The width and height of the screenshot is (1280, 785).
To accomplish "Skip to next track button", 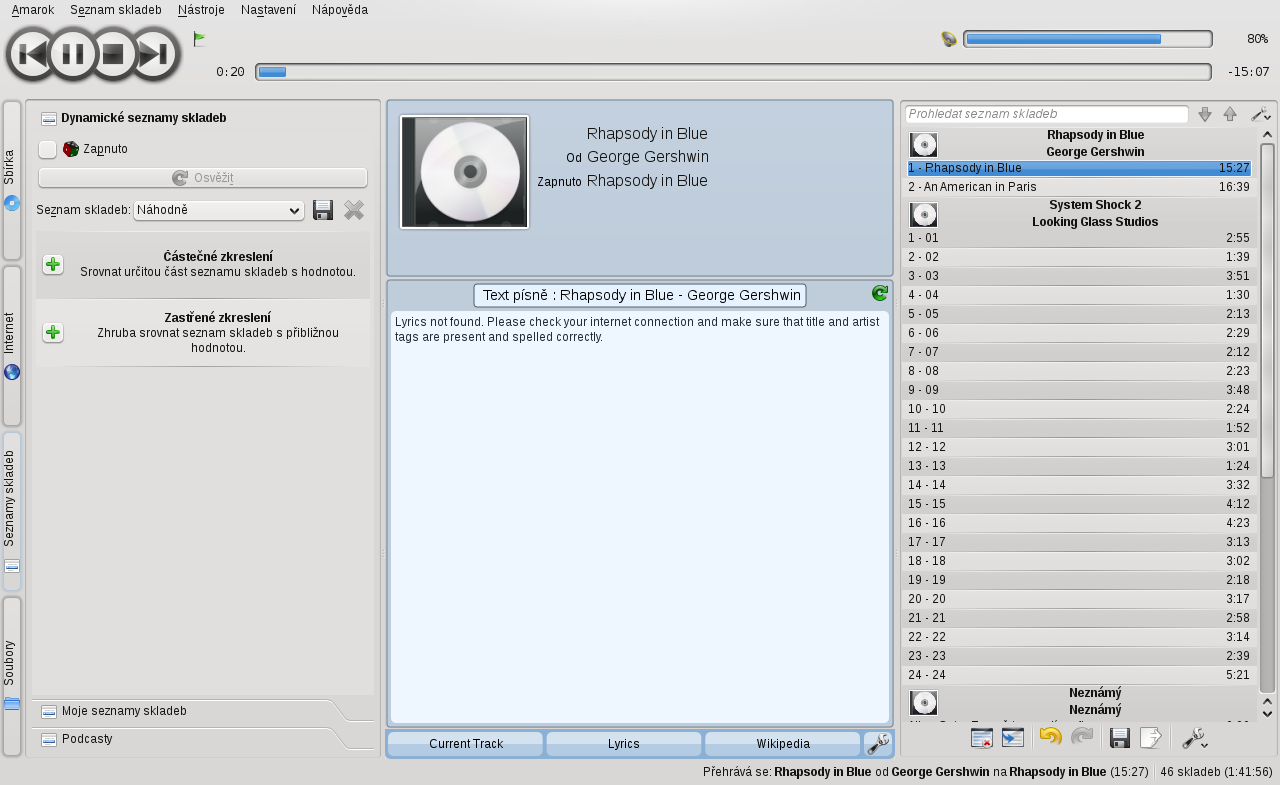I will tap(154, 54).
